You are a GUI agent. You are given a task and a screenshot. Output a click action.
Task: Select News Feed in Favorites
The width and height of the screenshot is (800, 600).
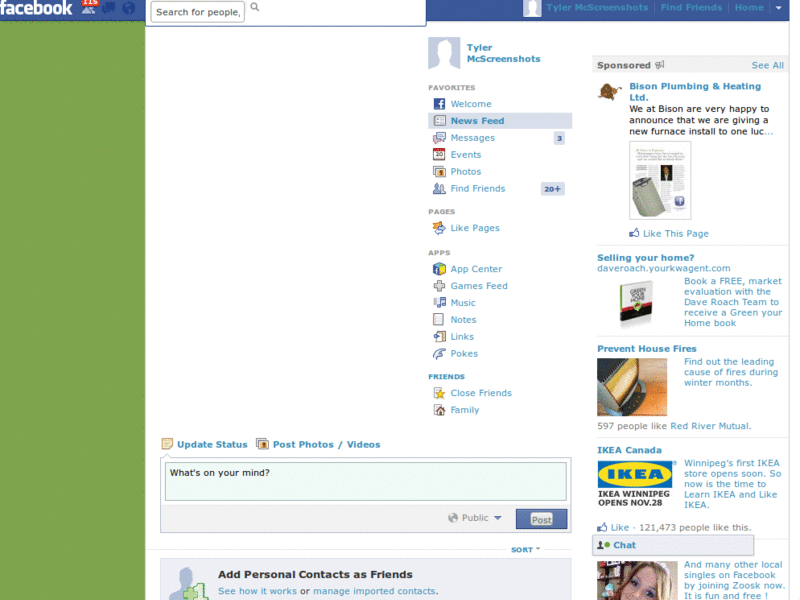pos(500,121)
